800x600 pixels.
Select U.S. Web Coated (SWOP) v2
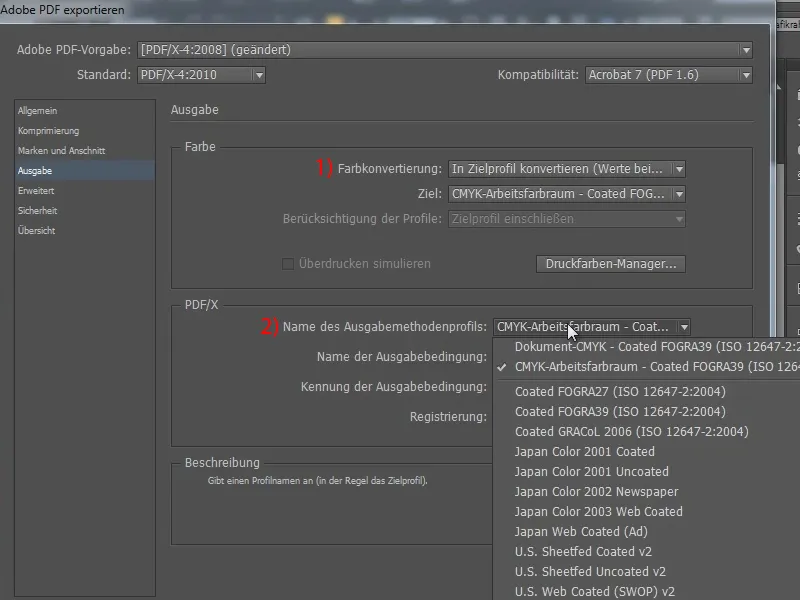pos(646,591)
